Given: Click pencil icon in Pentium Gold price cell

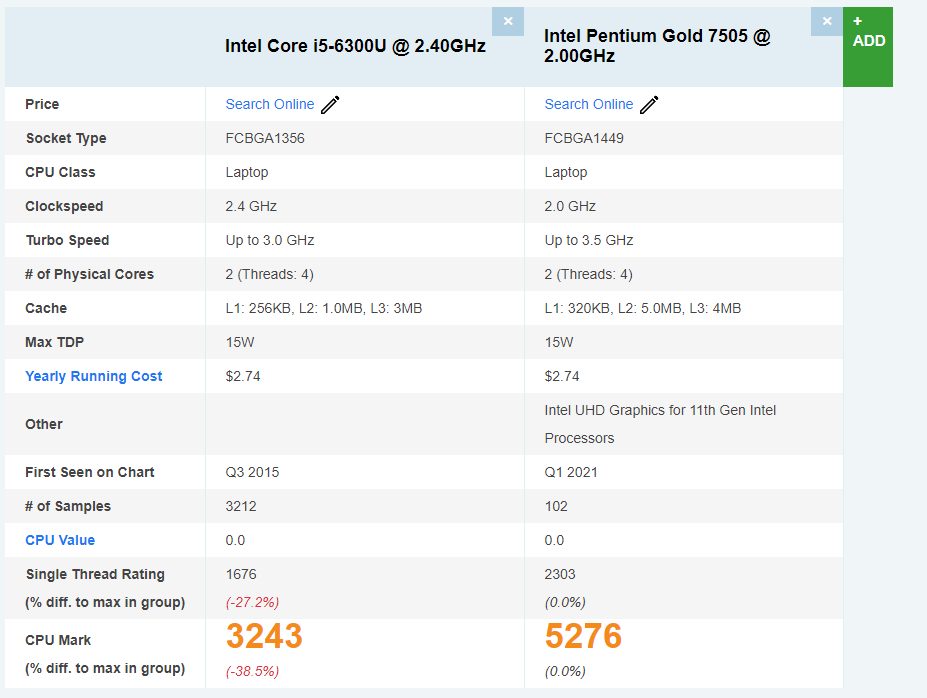Looking at the screenshot, I should [650, 105].
